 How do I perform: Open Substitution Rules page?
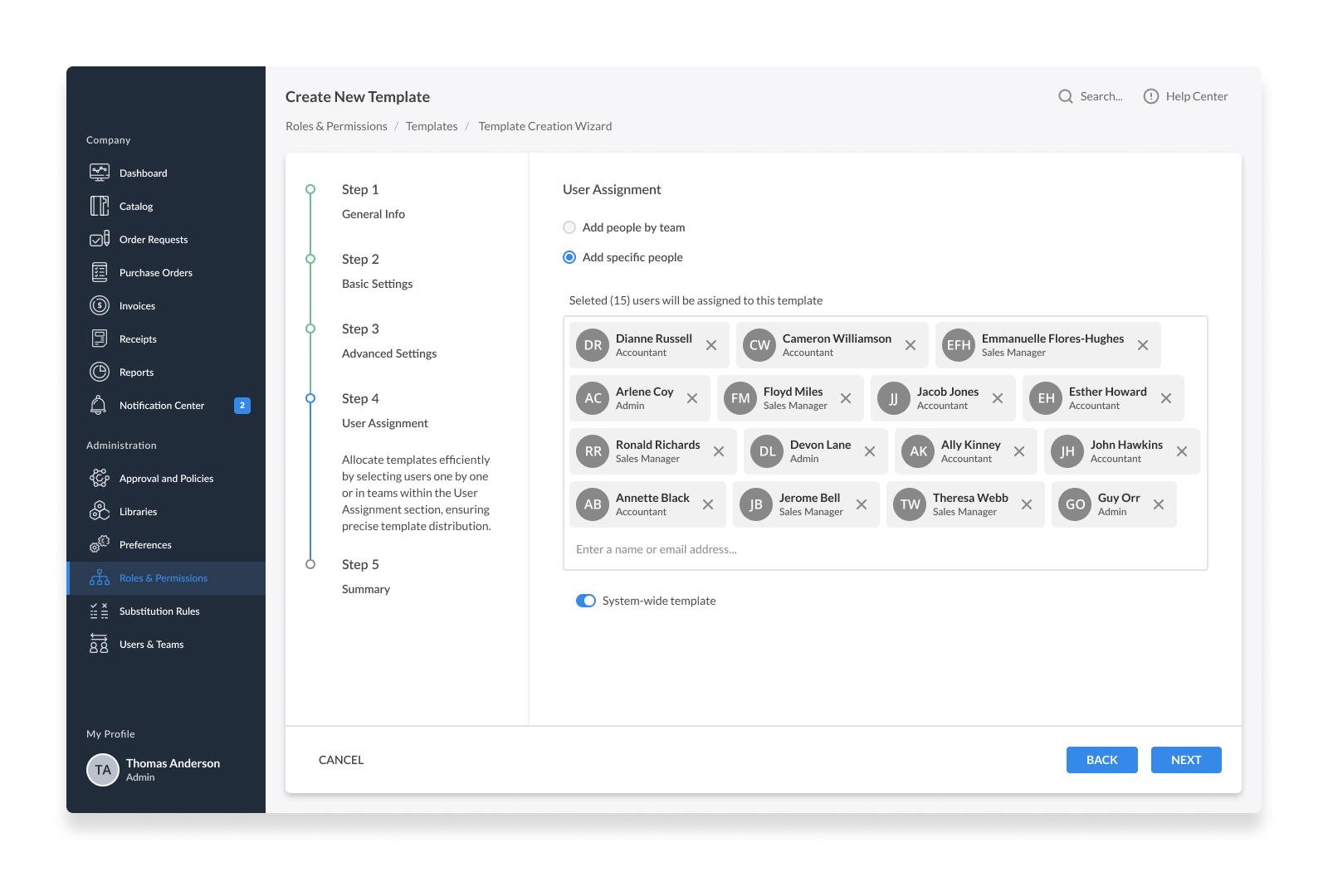tap(166, 611)
